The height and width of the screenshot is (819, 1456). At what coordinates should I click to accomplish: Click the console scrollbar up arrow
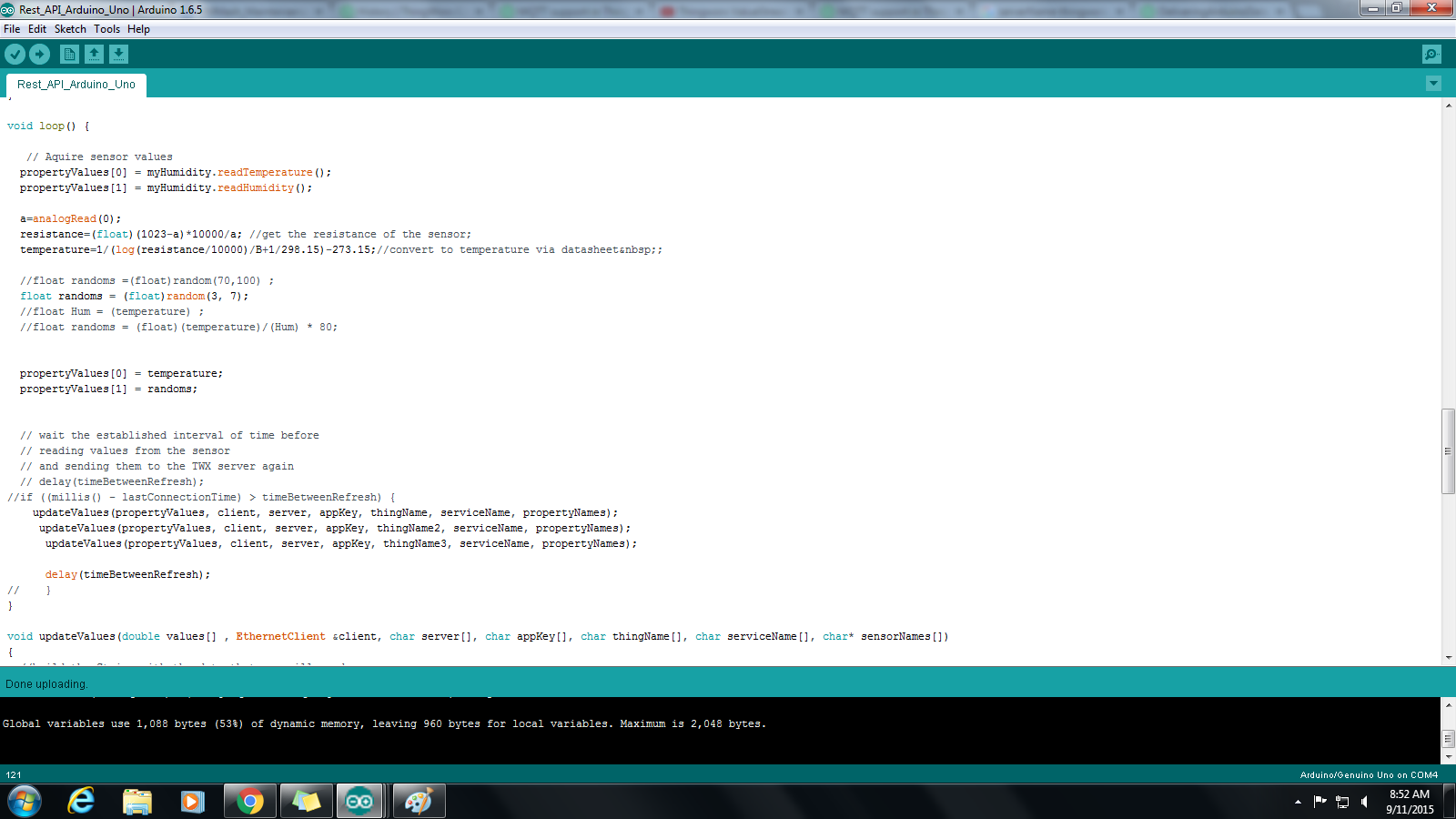click(1448, 704)
